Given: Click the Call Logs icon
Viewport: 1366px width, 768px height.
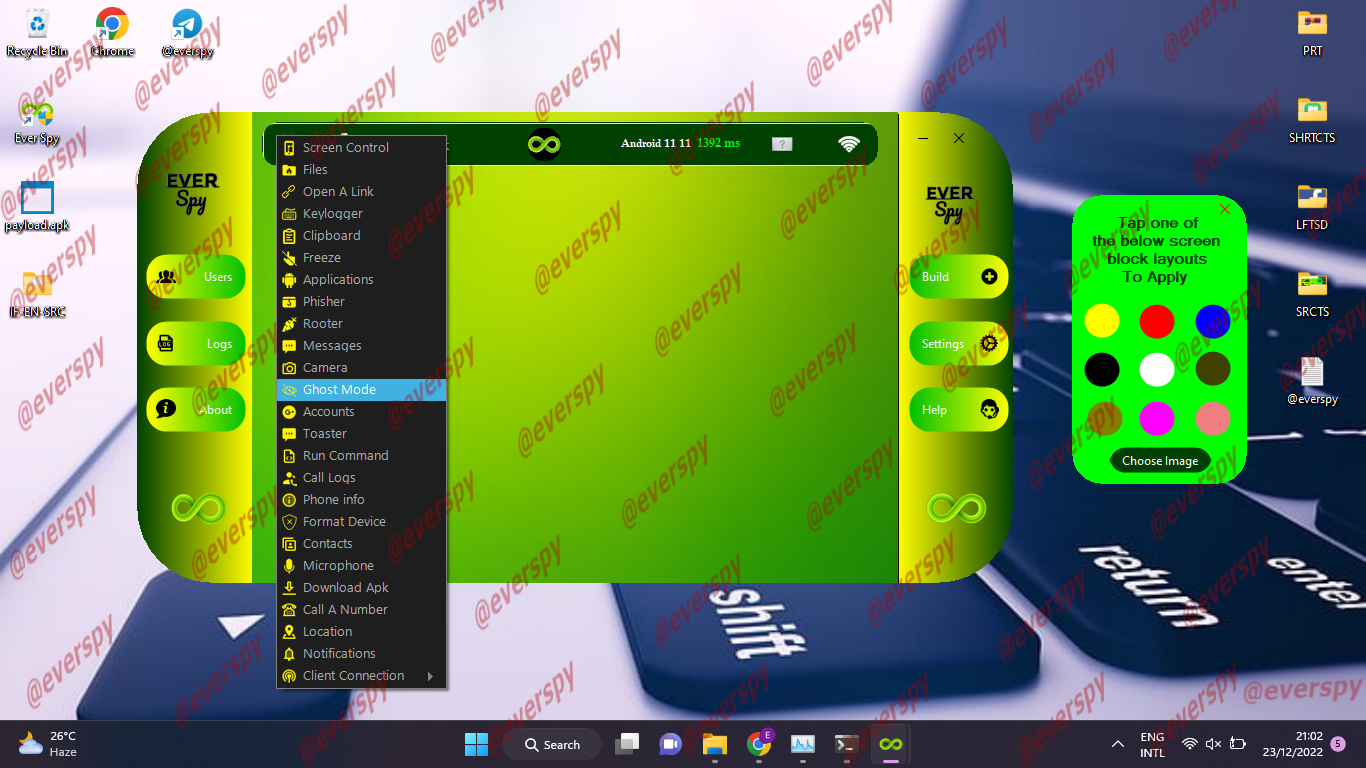Looking at the screenshot, I should pos(289,477).
